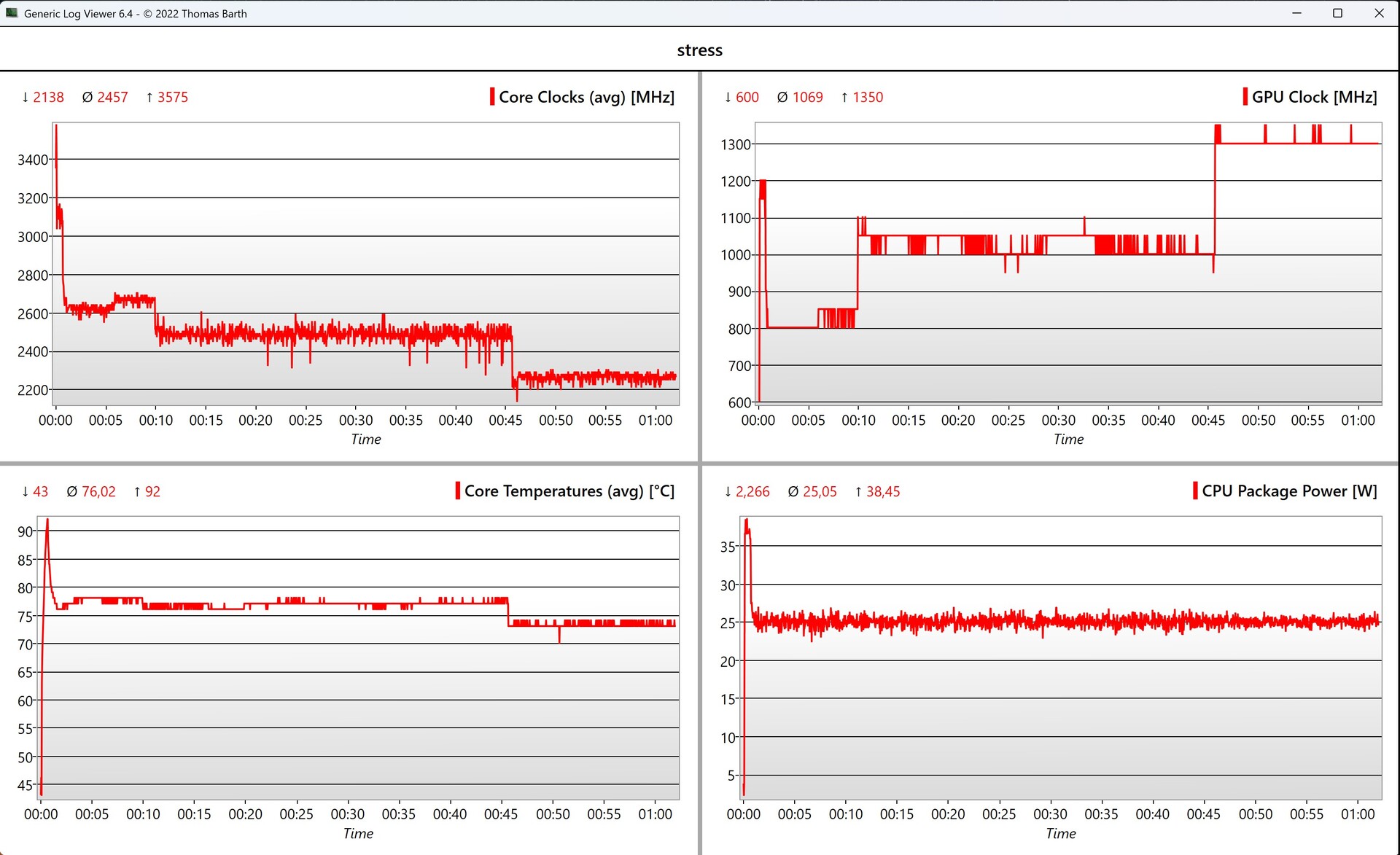
Task: Click the red GPU Clock legend swatch
Action: point(1245,97)
